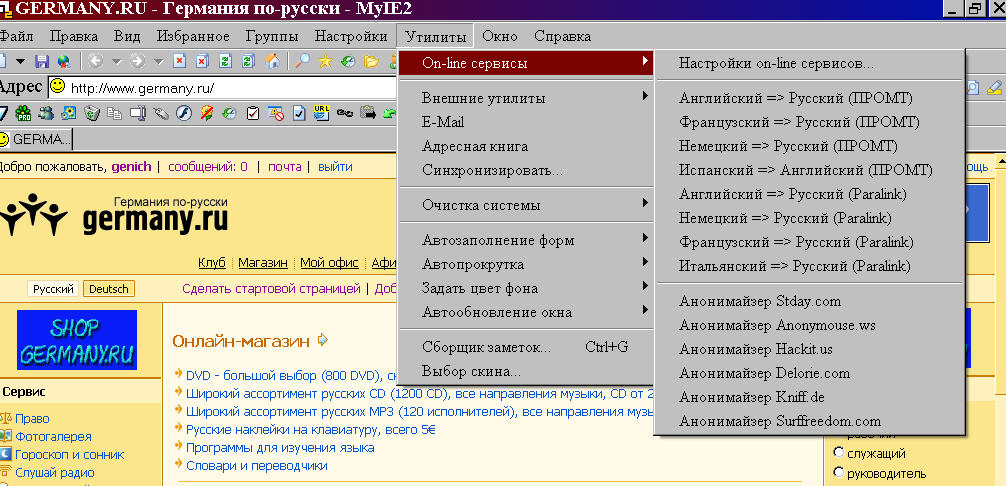This screenshot has width=1006, height=486.
Task: Click the Forward navigation arrow
Action: pyautogui.click(x=137, y=62)
